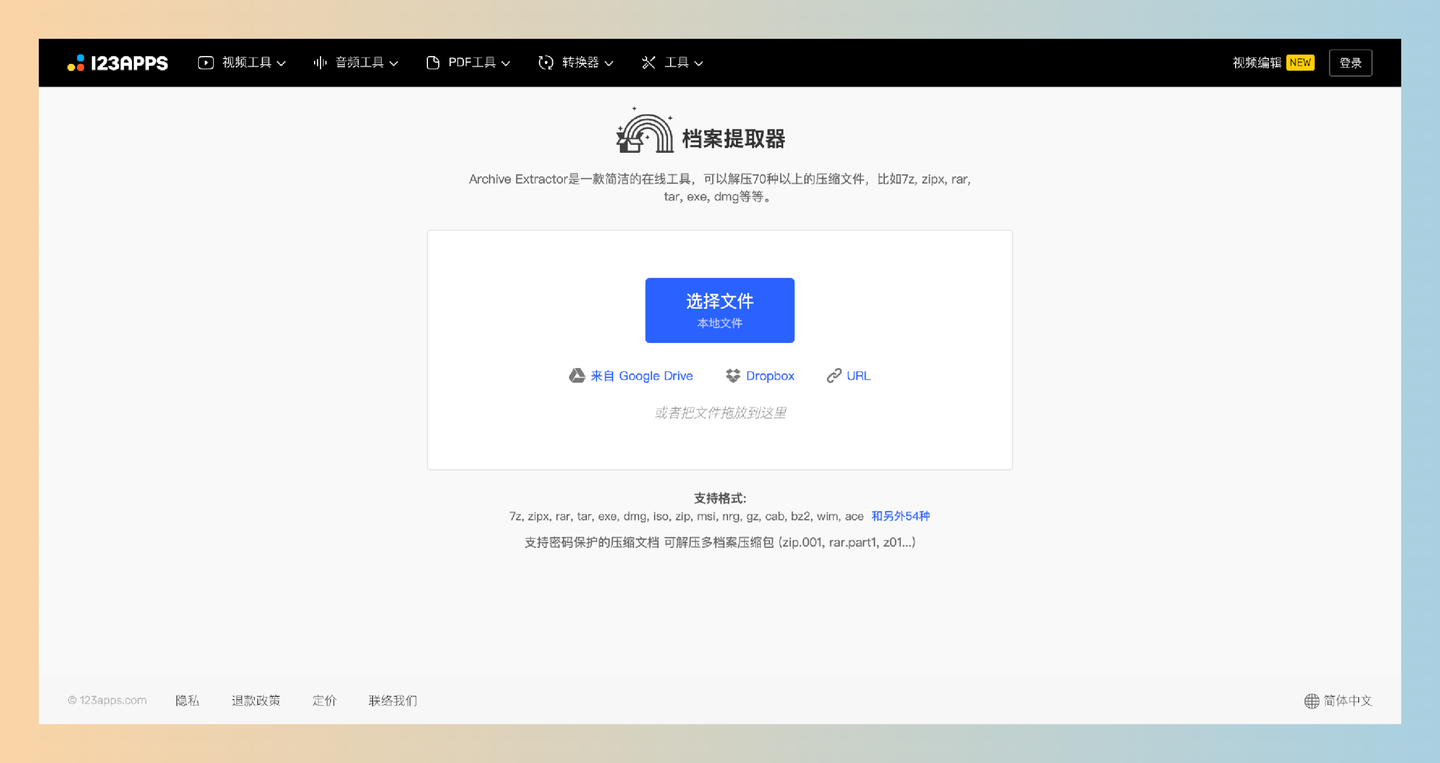Open Google Drive file picker
Screen dimensions: 1440x763
pos(631,375)
